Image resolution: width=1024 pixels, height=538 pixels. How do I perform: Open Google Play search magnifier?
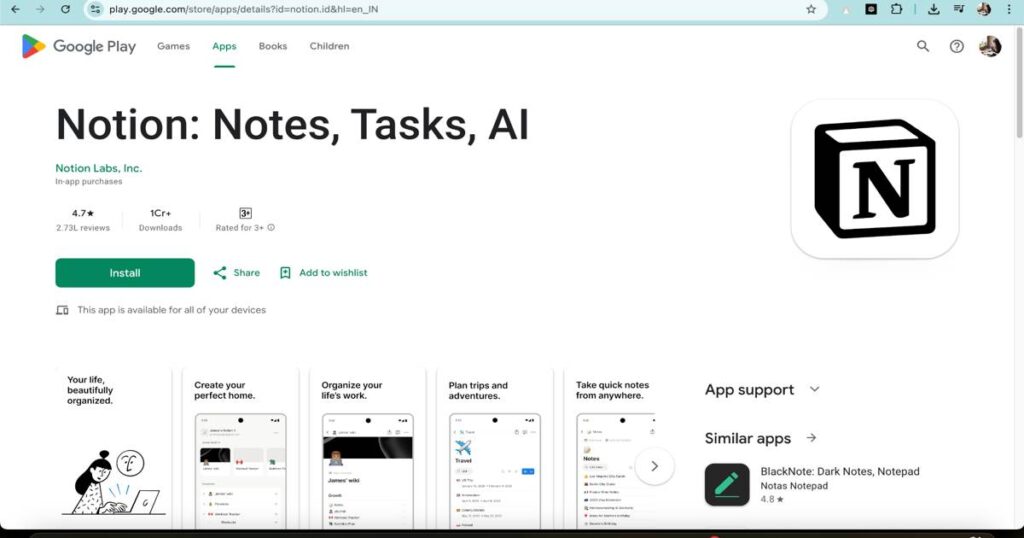(x=923, y=46)
